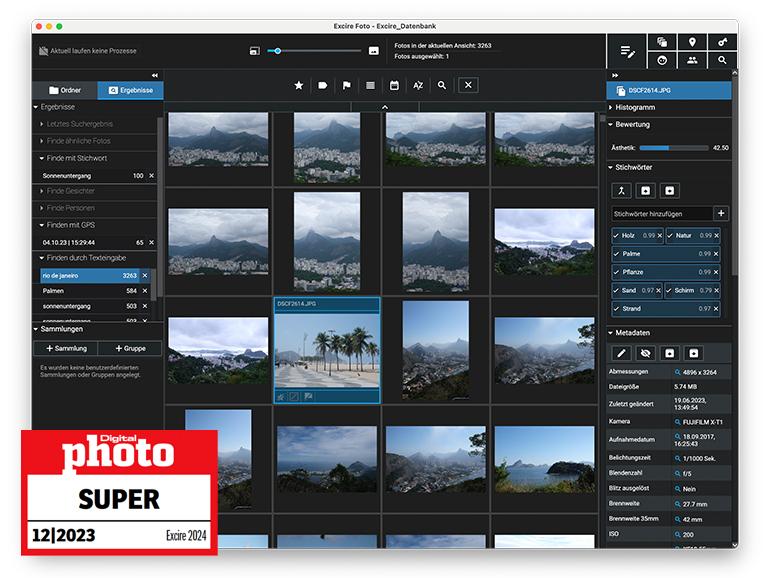The height and width of the screenshot is (578, 770).
Task: Click the keyword tag filter icon
Action: 322,86
